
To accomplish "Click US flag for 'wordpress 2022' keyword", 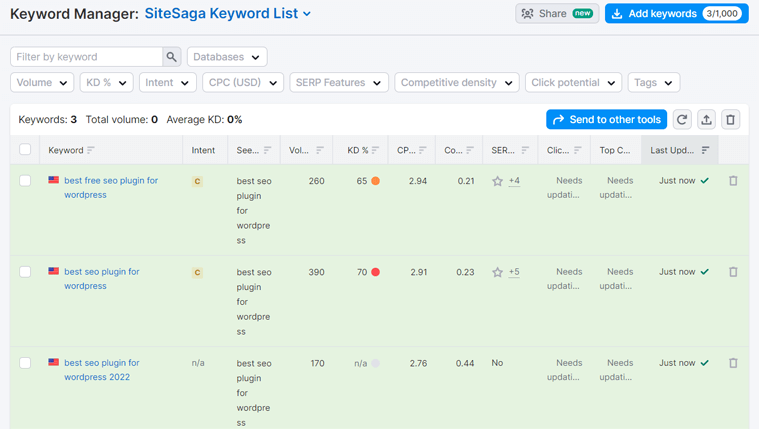I will click(x=54, y=362).
